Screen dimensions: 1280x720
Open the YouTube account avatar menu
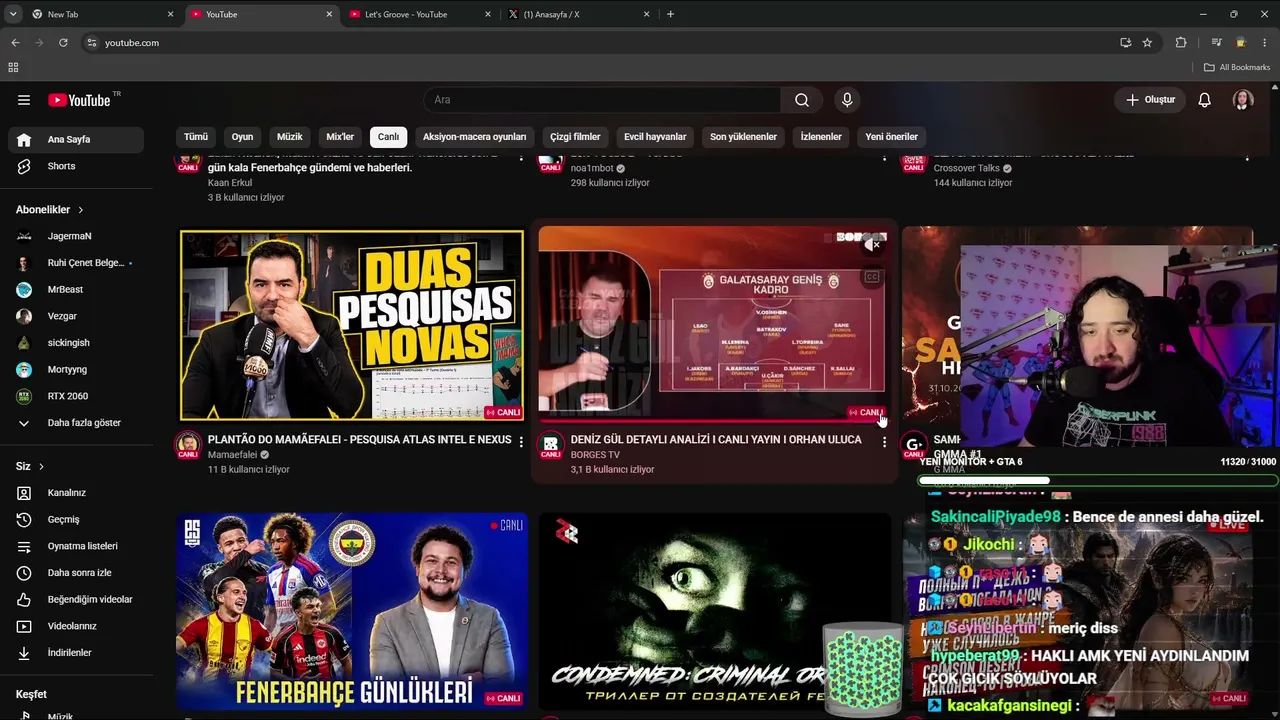(1243, 100)
